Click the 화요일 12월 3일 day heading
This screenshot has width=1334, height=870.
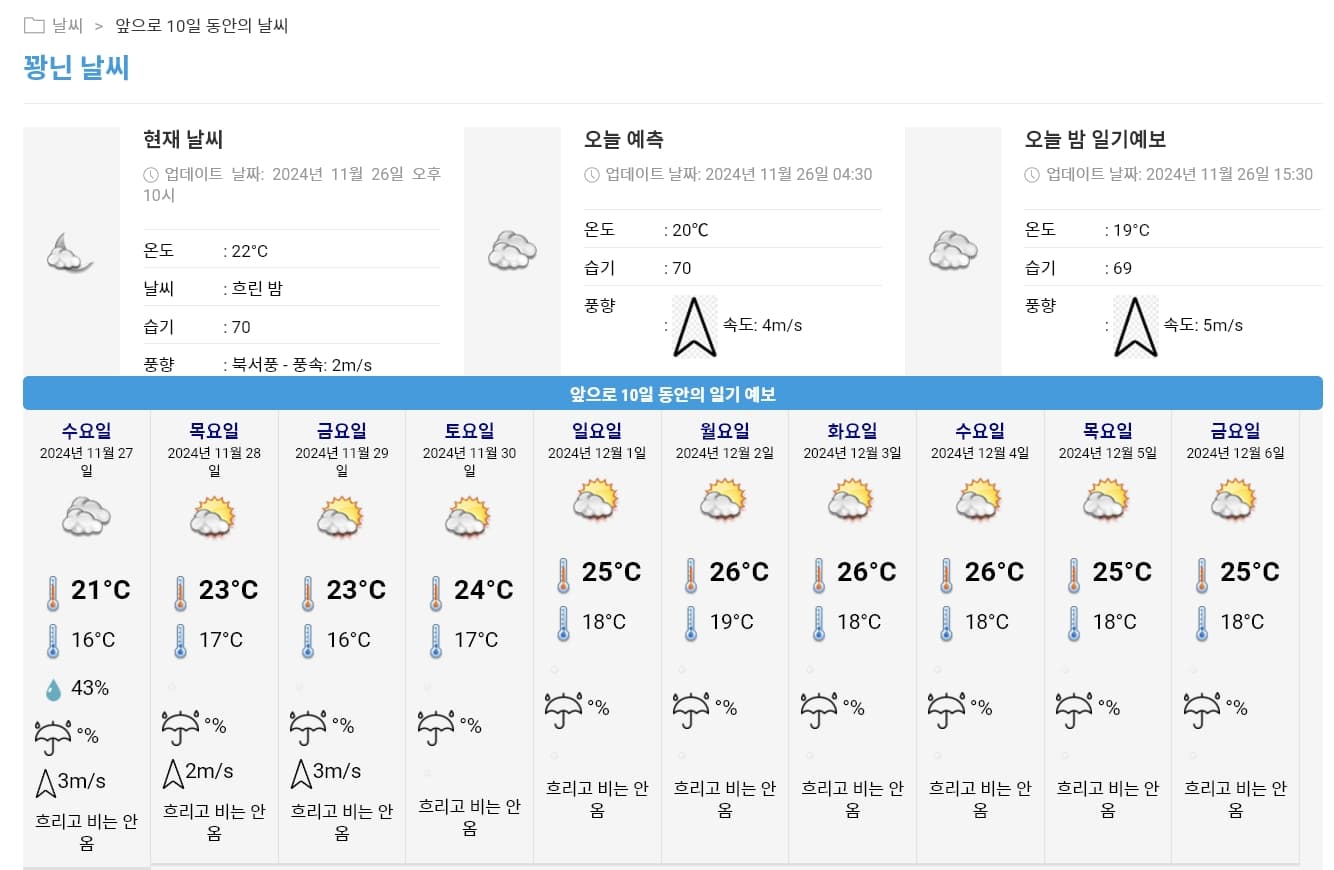tap(852, 431)
